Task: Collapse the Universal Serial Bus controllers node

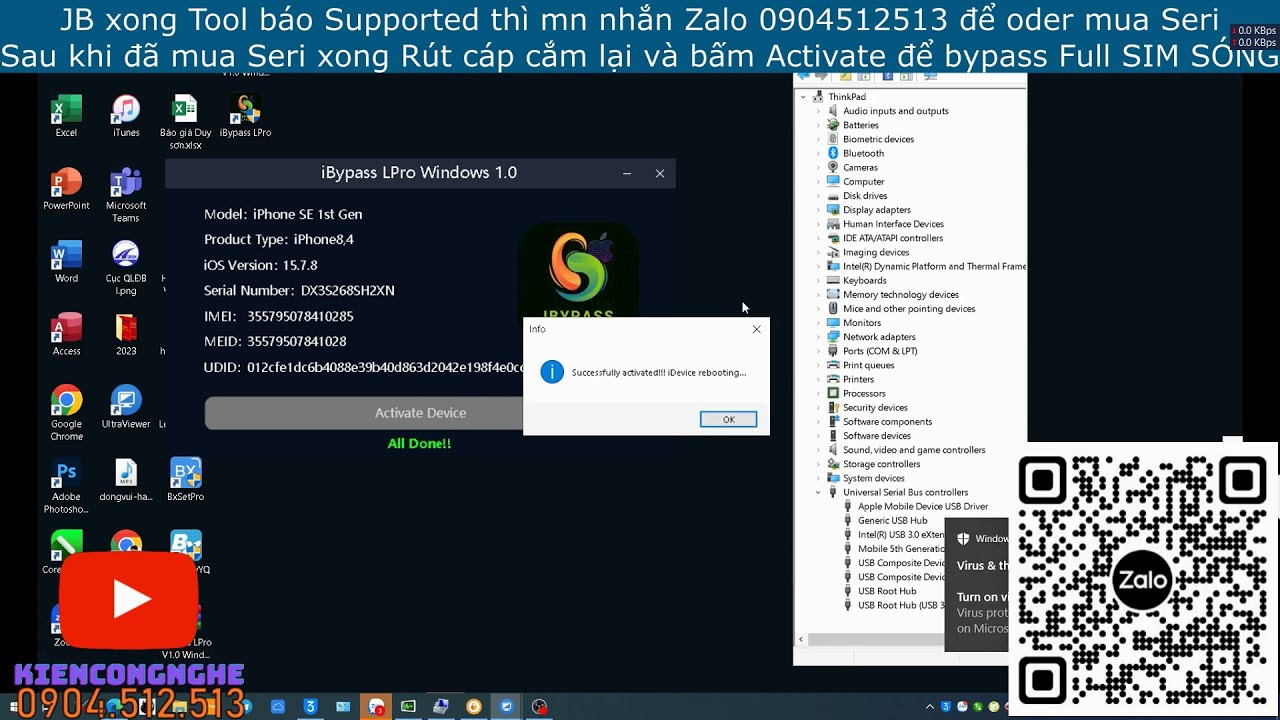Action: click(818, 492)
